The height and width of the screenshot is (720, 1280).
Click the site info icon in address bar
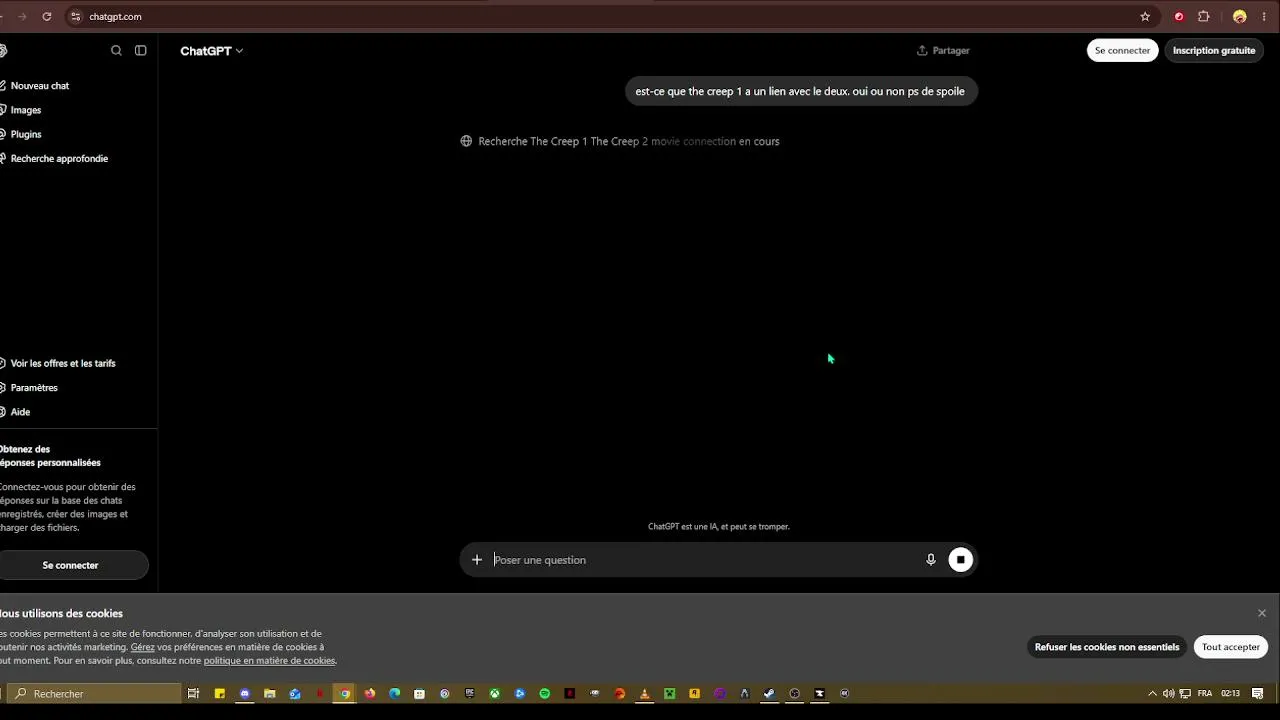coord(75,16)
